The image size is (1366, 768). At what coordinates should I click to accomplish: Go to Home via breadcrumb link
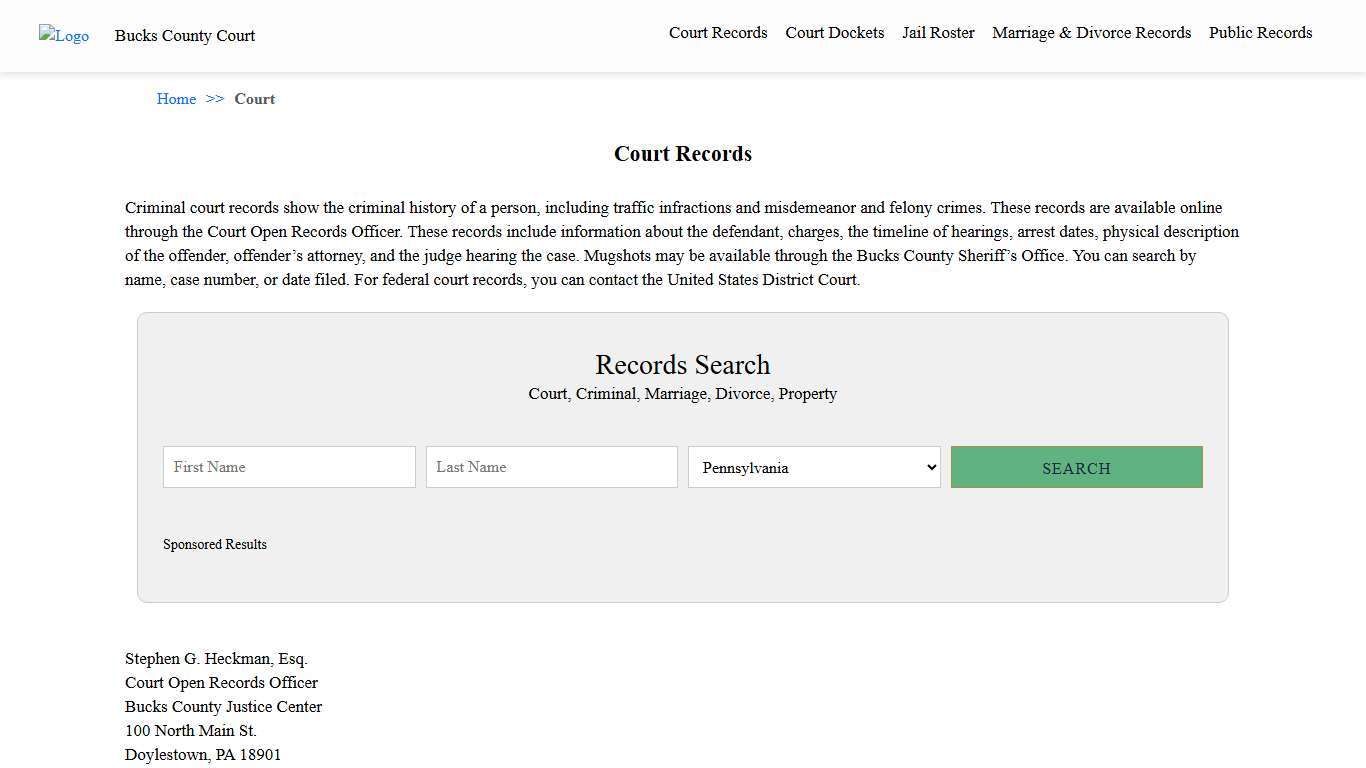(176, 98)
